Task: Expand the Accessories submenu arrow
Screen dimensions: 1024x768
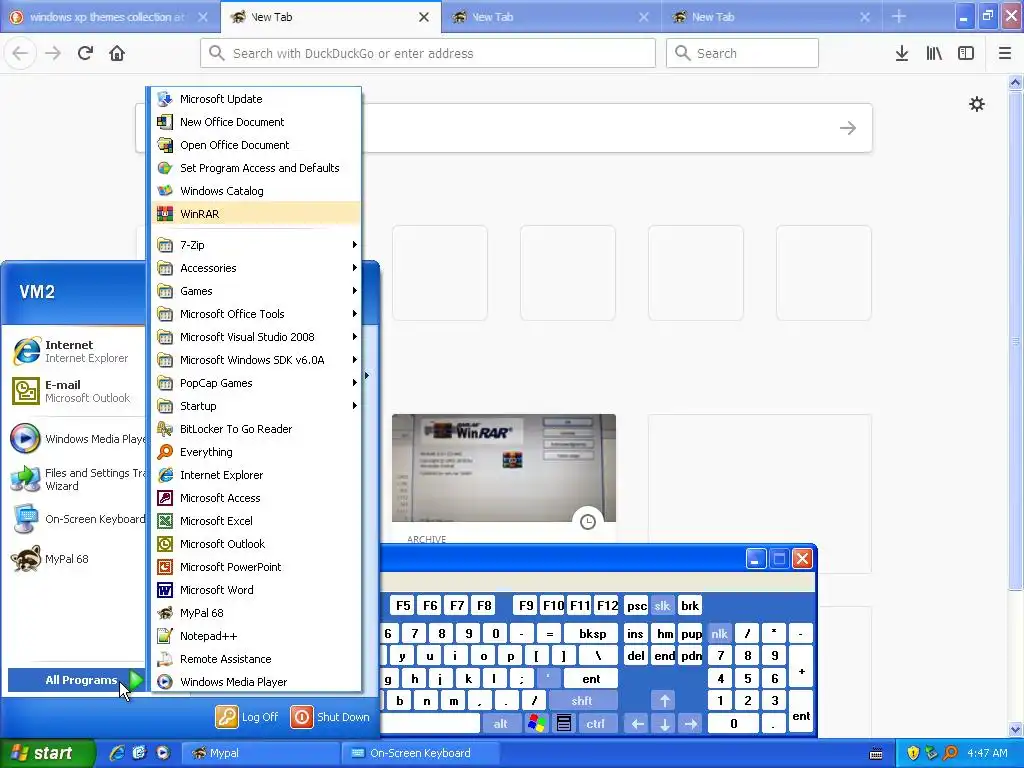Action: (x=355, y=268)
